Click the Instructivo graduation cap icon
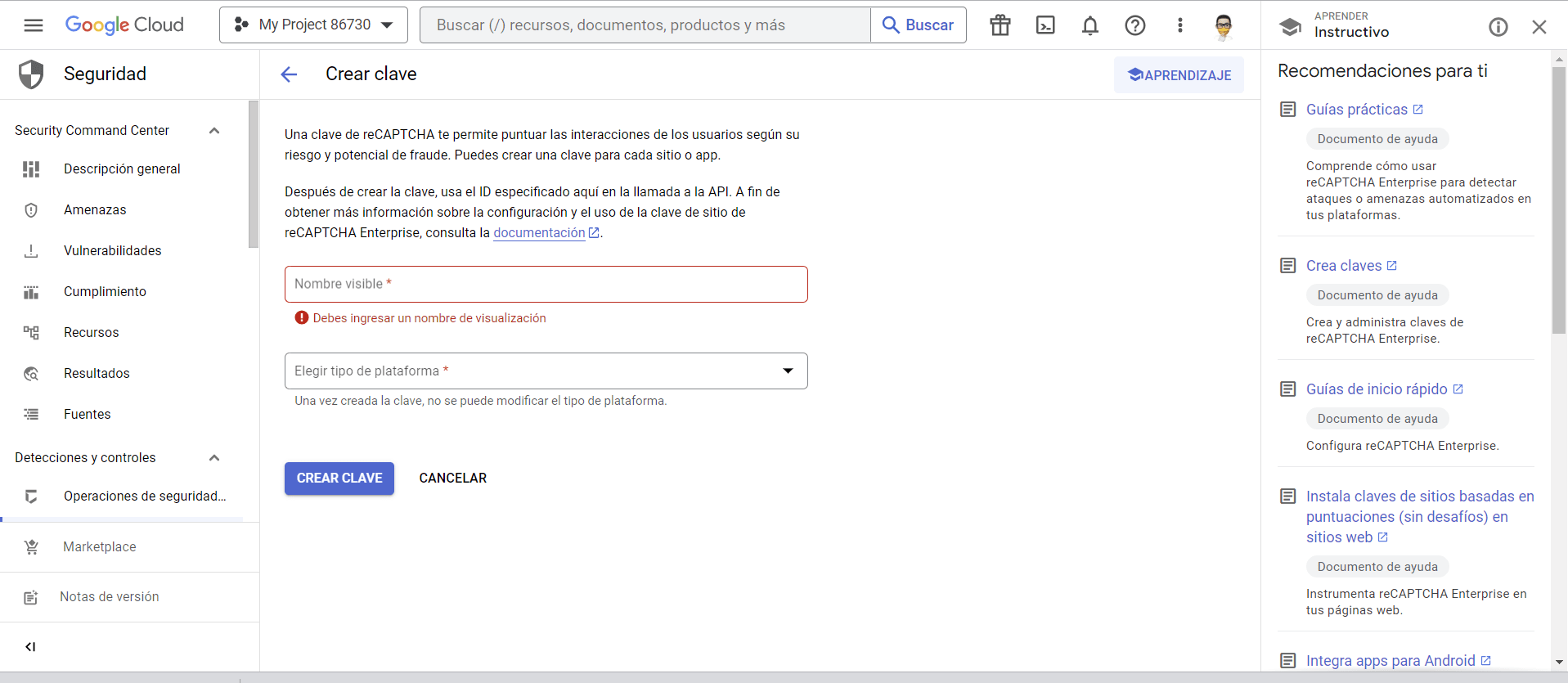 1290,27
